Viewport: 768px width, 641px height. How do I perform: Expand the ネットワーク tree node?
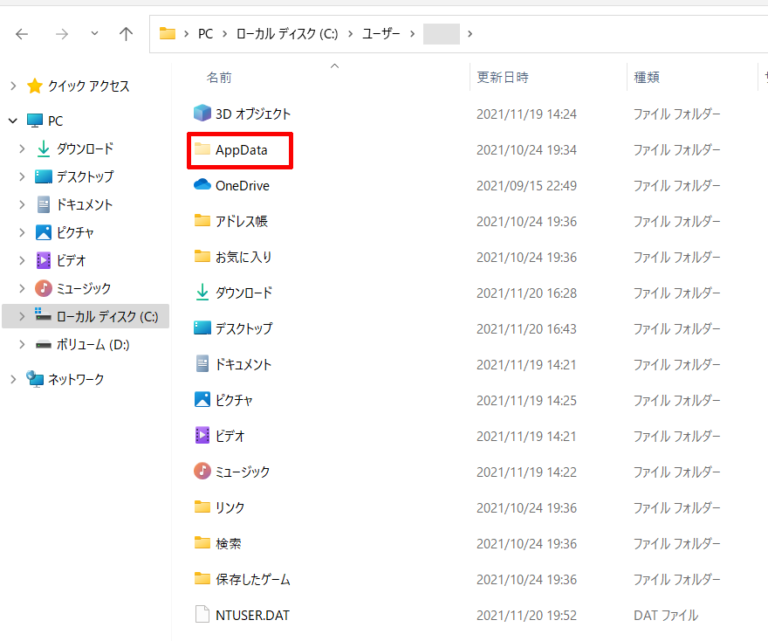13,380
